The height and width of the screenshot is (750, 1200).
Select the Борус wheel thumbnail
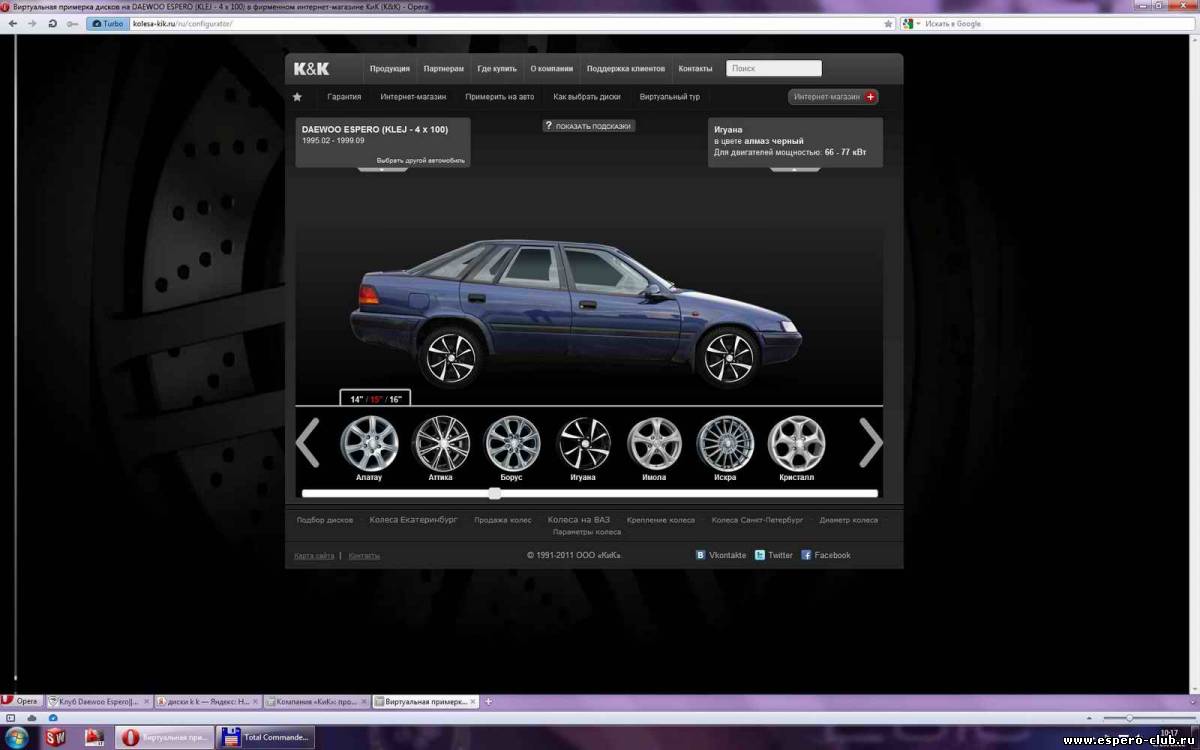click(x=512, y=444)
